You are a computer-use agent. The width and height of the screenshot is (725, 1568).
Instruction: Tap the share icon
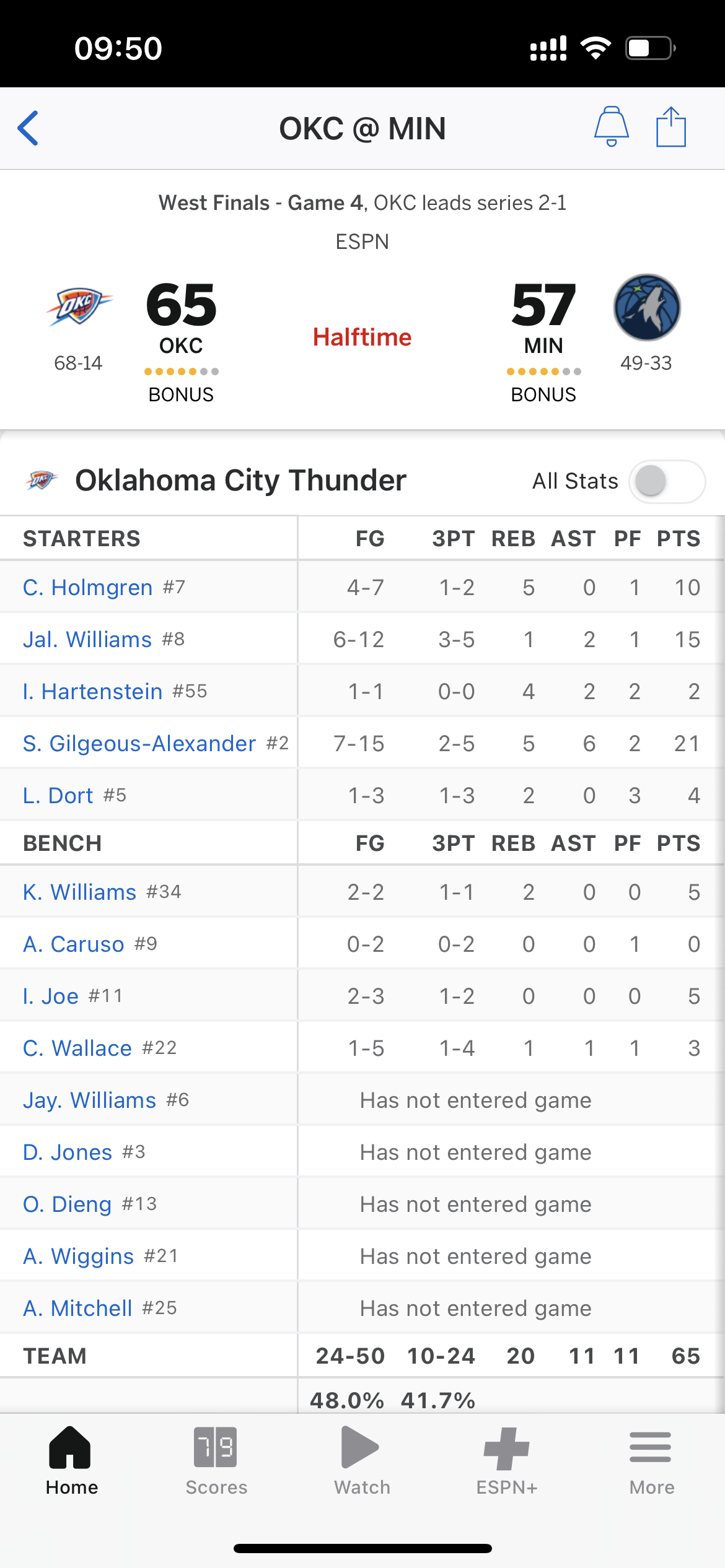[671, 127]
